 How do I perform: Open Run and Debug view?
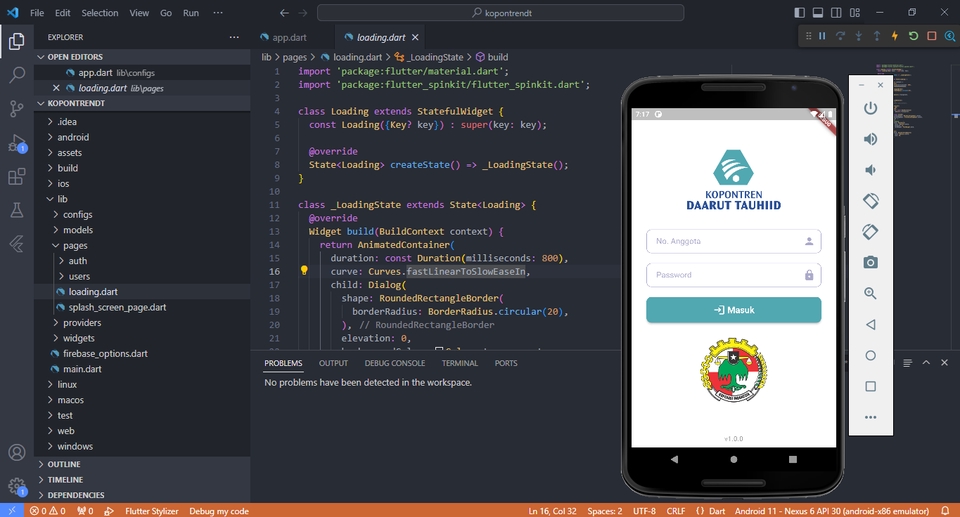pyautogui.click(x=17, y=143)
